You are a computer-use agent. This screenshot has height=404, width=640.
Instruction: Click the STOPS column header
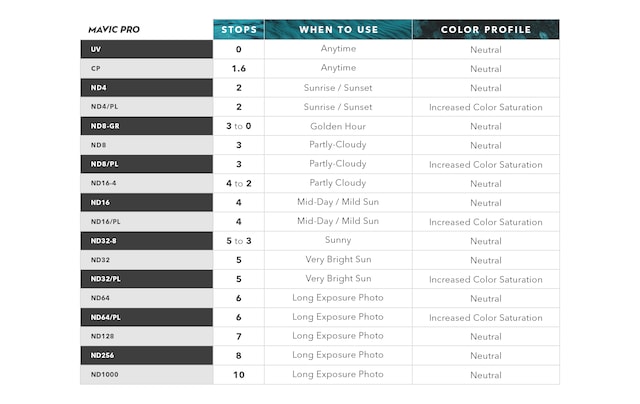238,29
